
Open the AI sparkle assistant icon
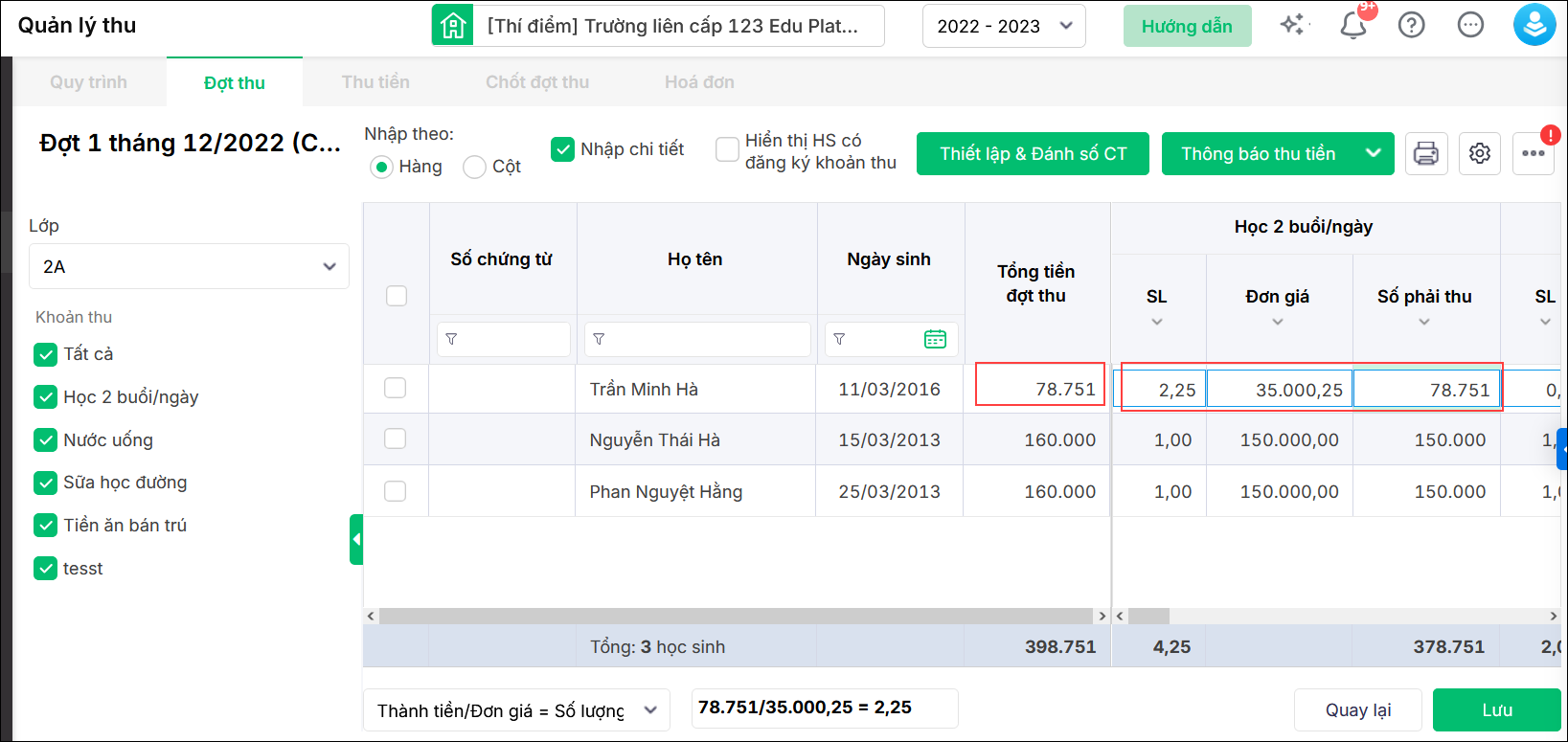[1293, 25]
